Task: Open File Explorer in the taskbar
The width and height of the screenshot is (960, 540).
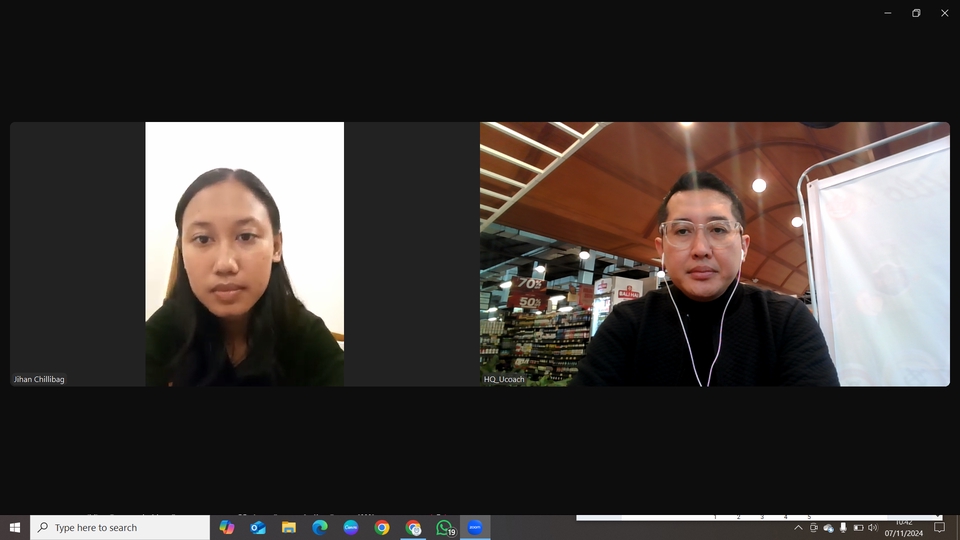Action: 289,527
